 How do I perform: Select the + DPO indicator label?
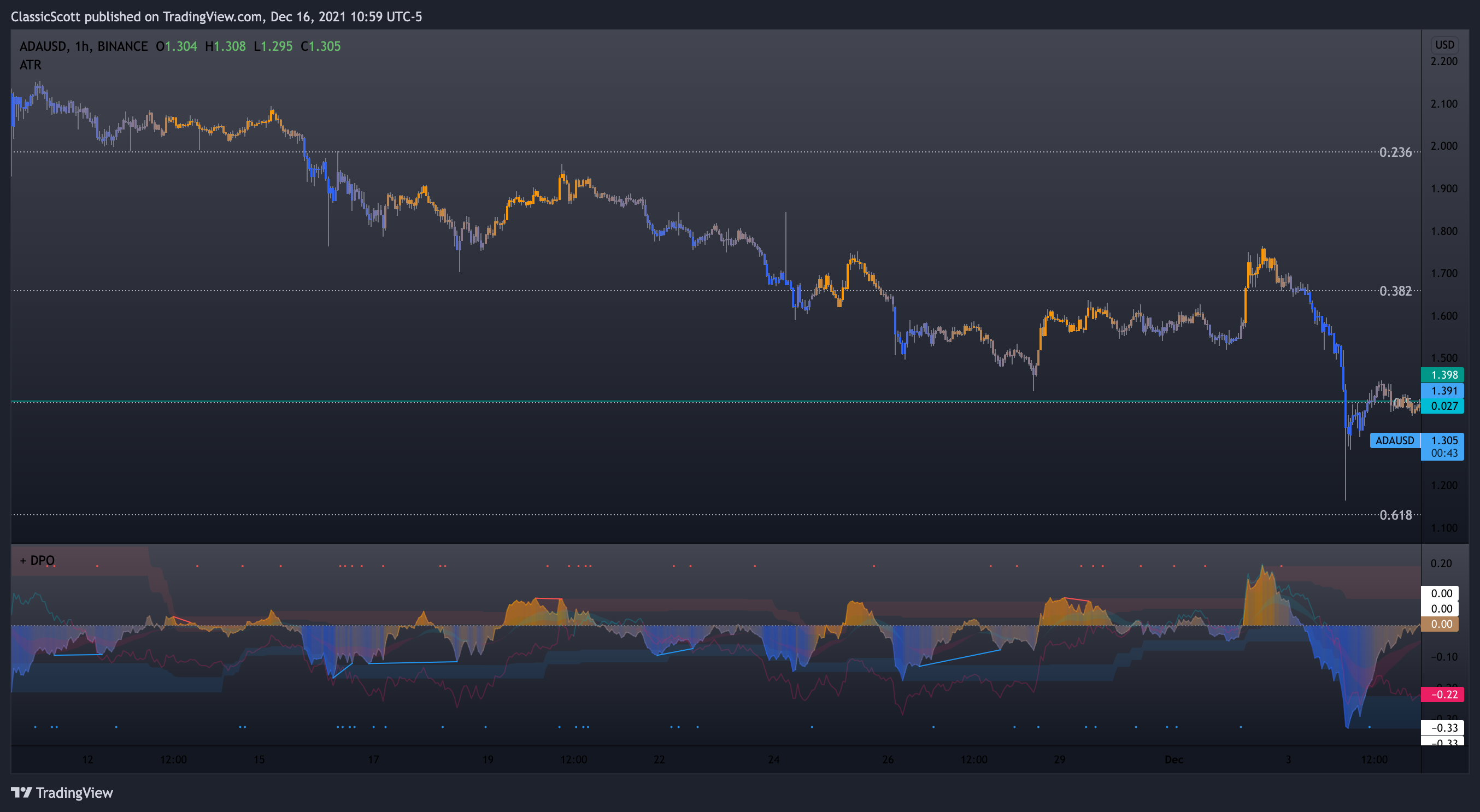pos(37,561)
